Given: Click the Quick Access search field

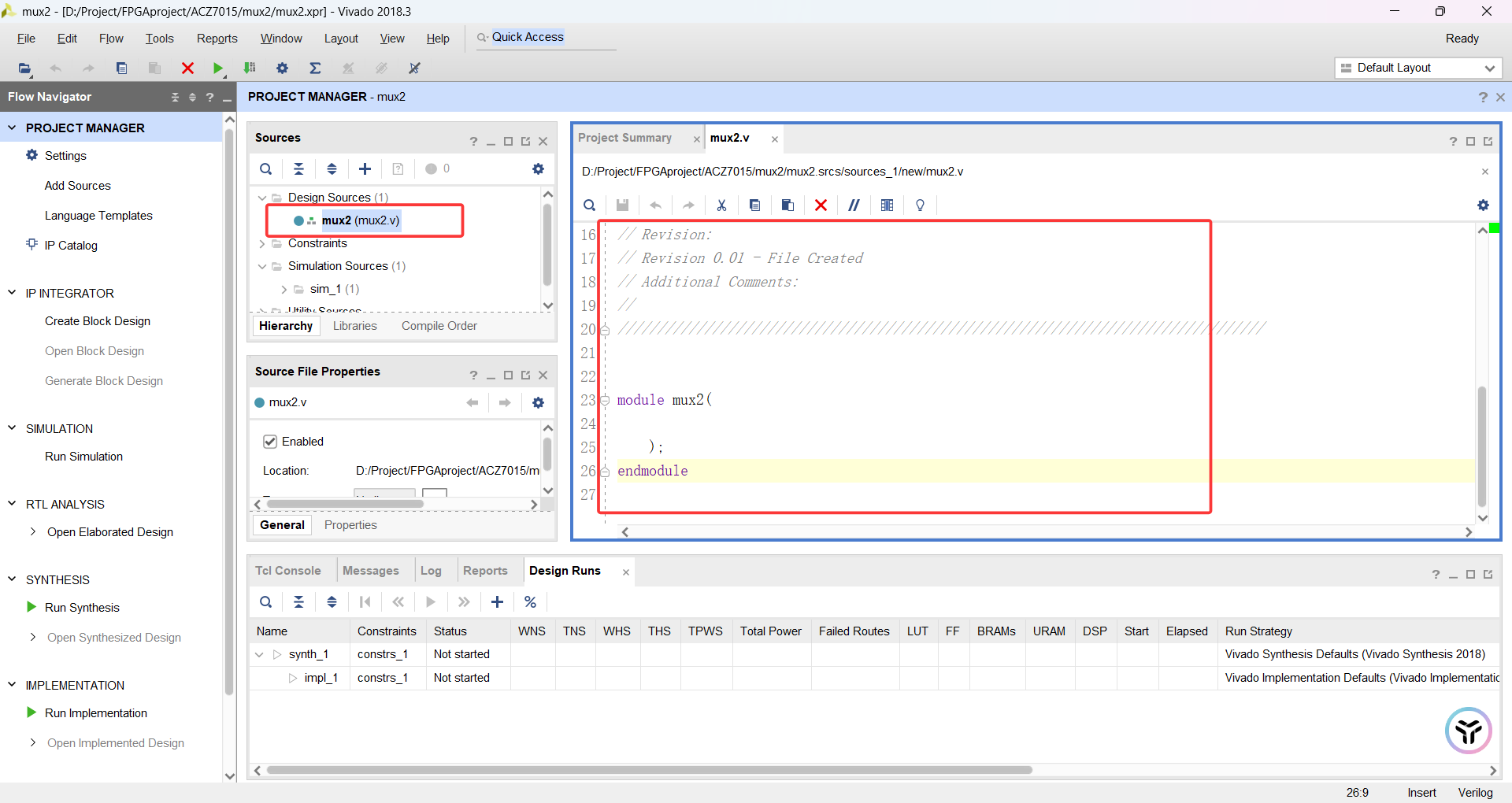Looking at the screenshot, I should tap(547, 38).
